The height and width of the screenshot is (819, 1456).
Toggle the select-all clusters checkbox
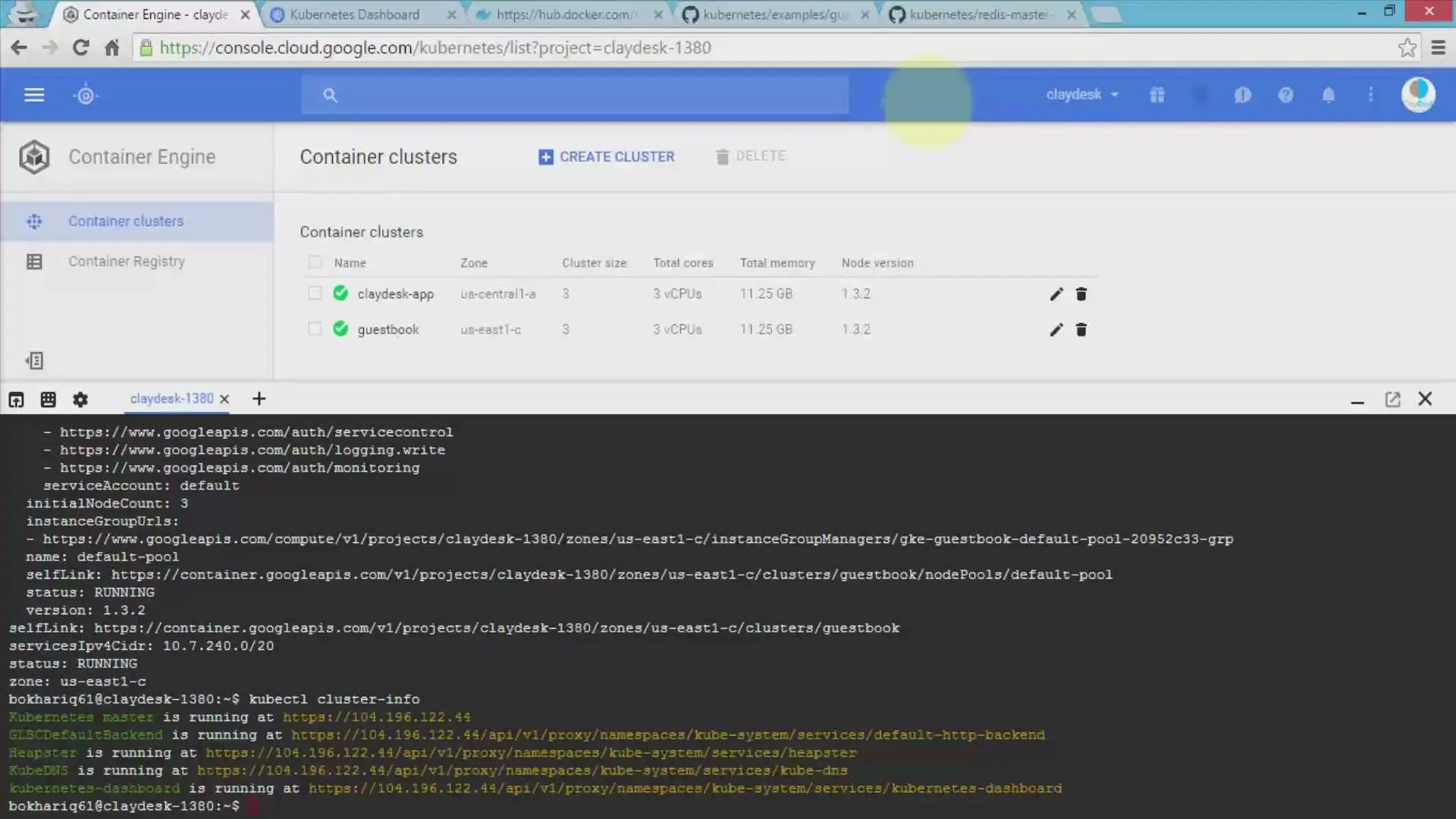tap(315, 262)
